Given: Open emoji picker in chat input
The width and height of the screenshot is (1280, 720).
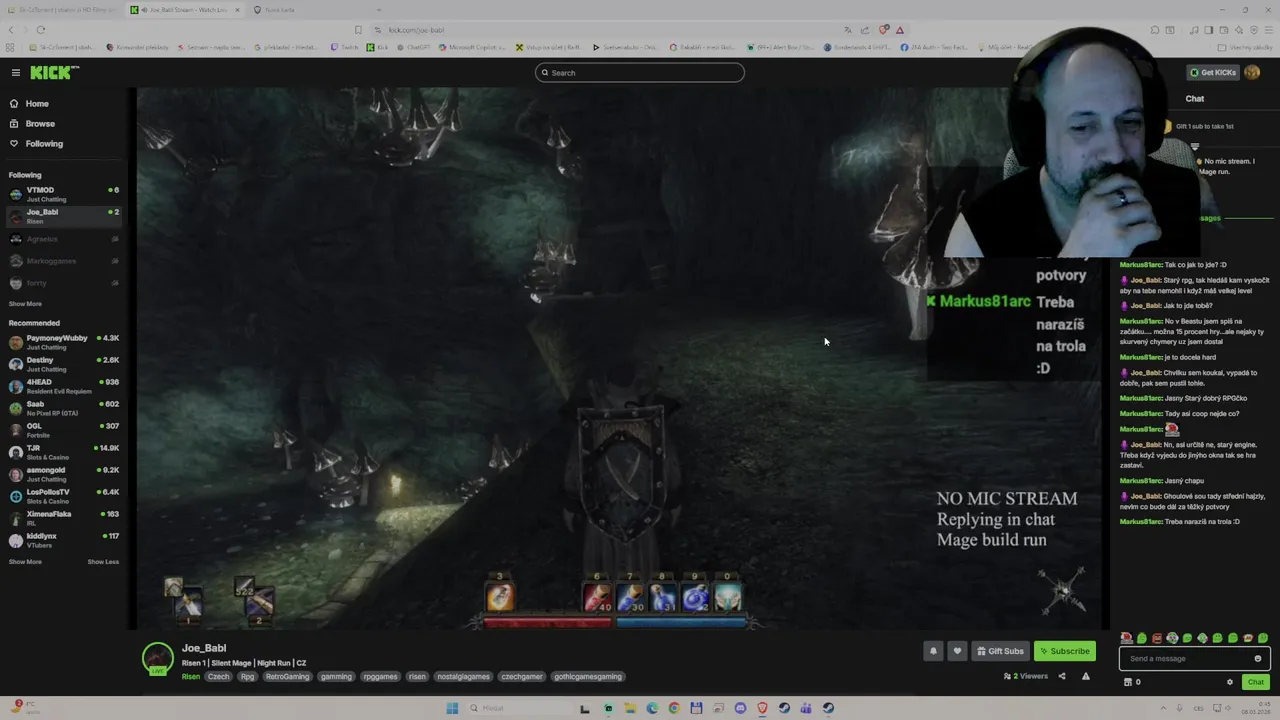Looking at the screenshot, I should 1258,659.
